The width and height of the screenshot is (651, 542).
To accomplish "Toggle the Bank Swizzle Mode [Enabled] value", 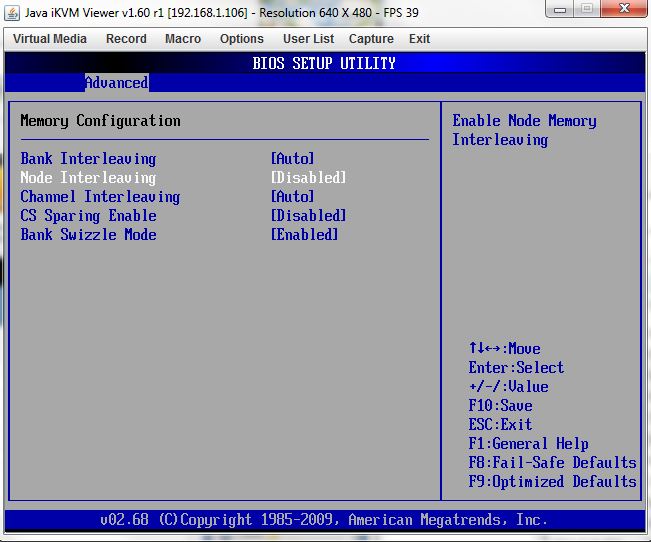I will [304, 235].
